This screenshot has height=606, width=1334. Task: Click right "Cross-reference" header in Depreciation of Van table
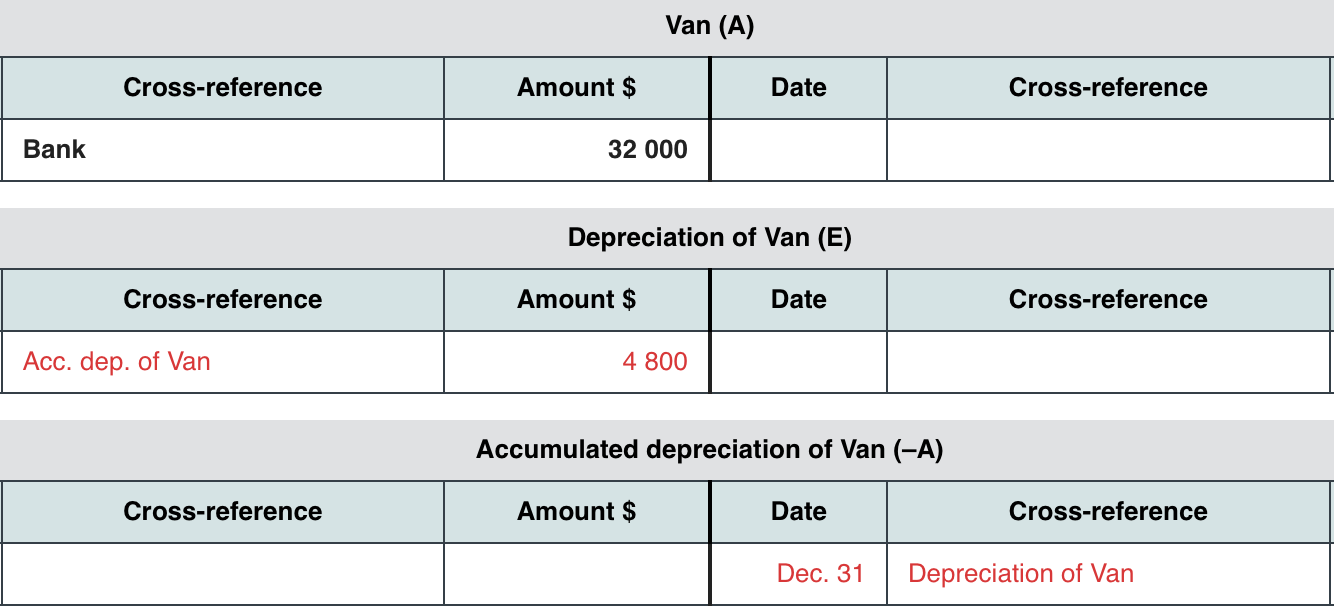[x=1108, y=300]
